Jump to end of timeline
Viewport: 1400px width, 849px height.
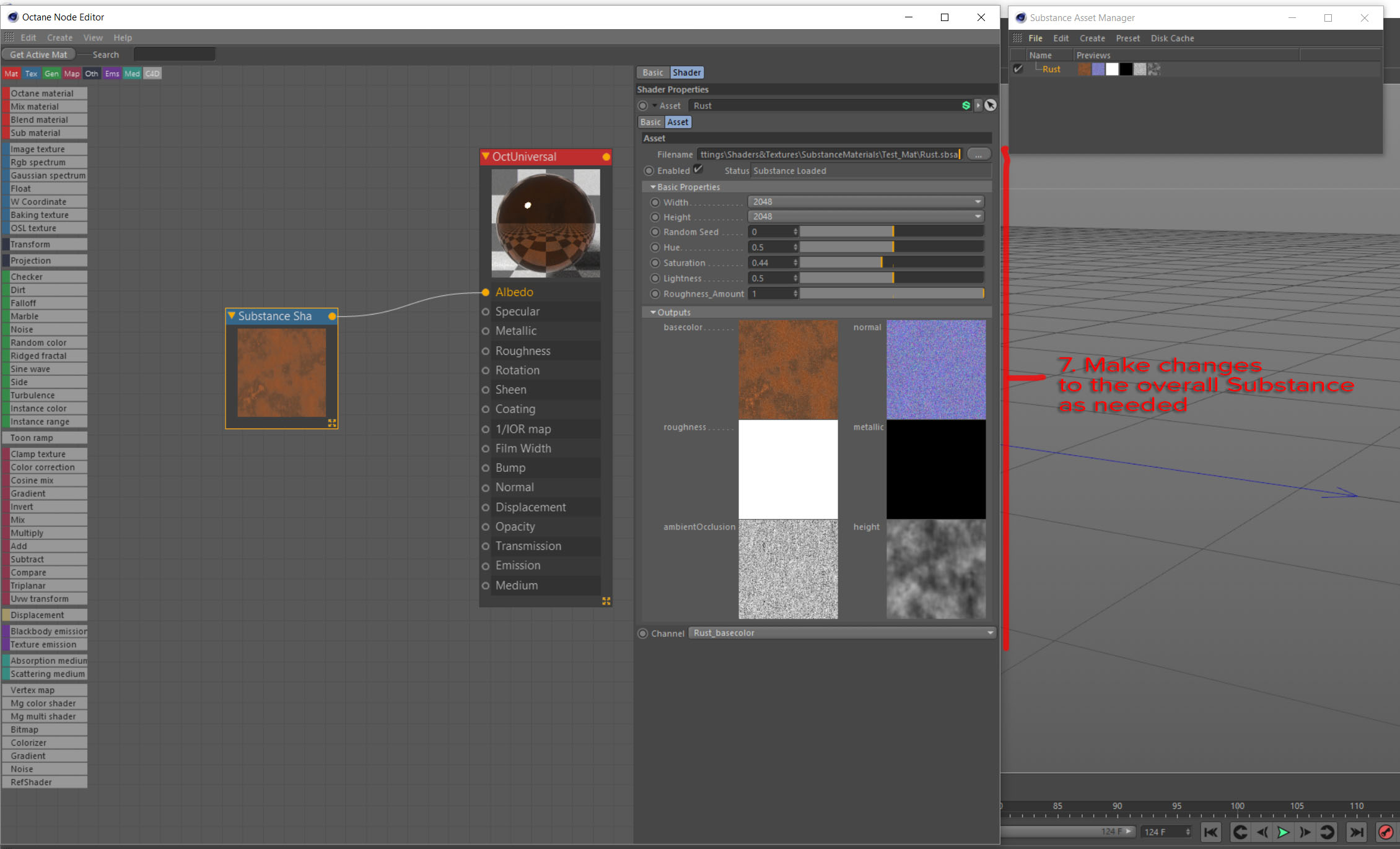pos(1357,832)
